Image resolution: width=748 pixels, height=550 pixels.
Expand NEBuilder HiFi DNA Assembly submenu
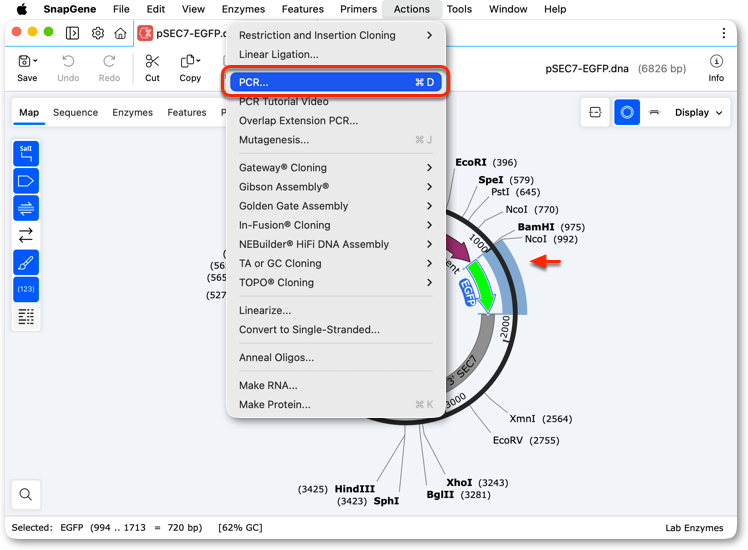(336, 244)
